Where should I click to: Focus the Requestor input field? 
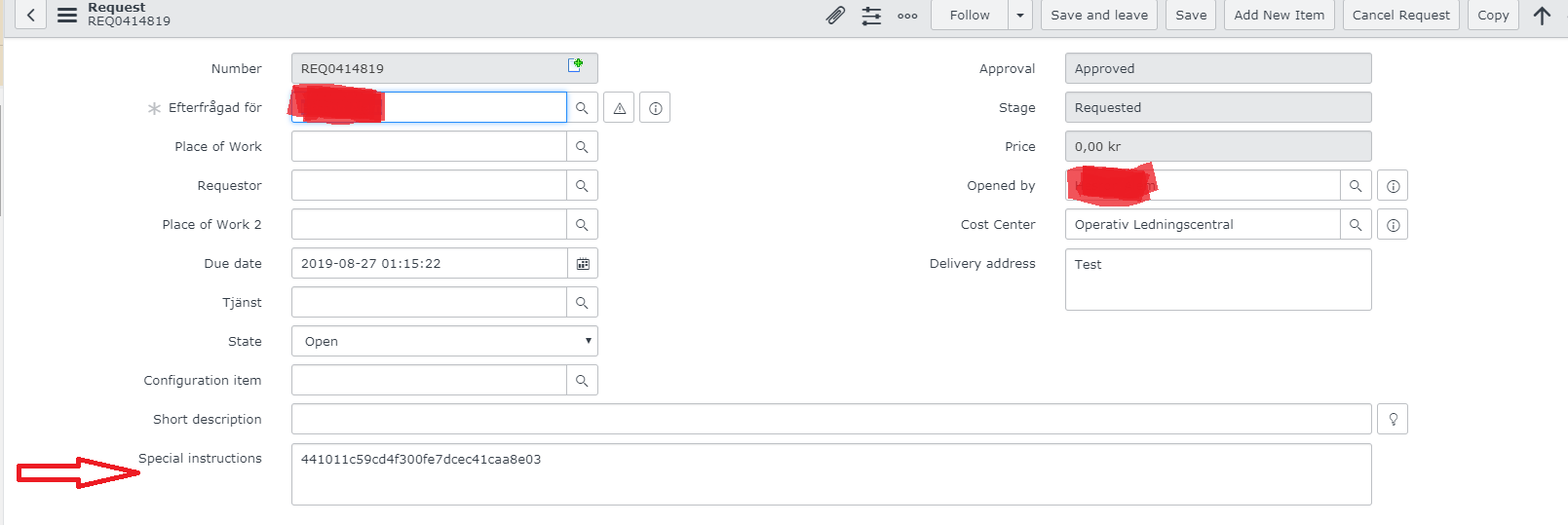click(429, 185)
